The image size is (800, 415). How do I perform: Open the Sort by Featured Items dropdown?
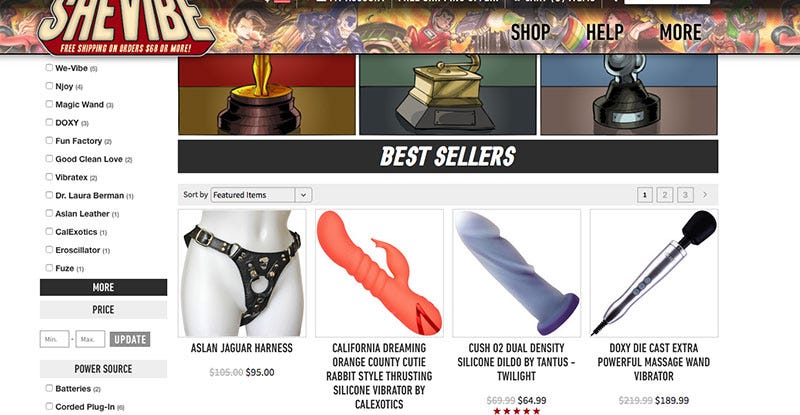pos(261,194)
